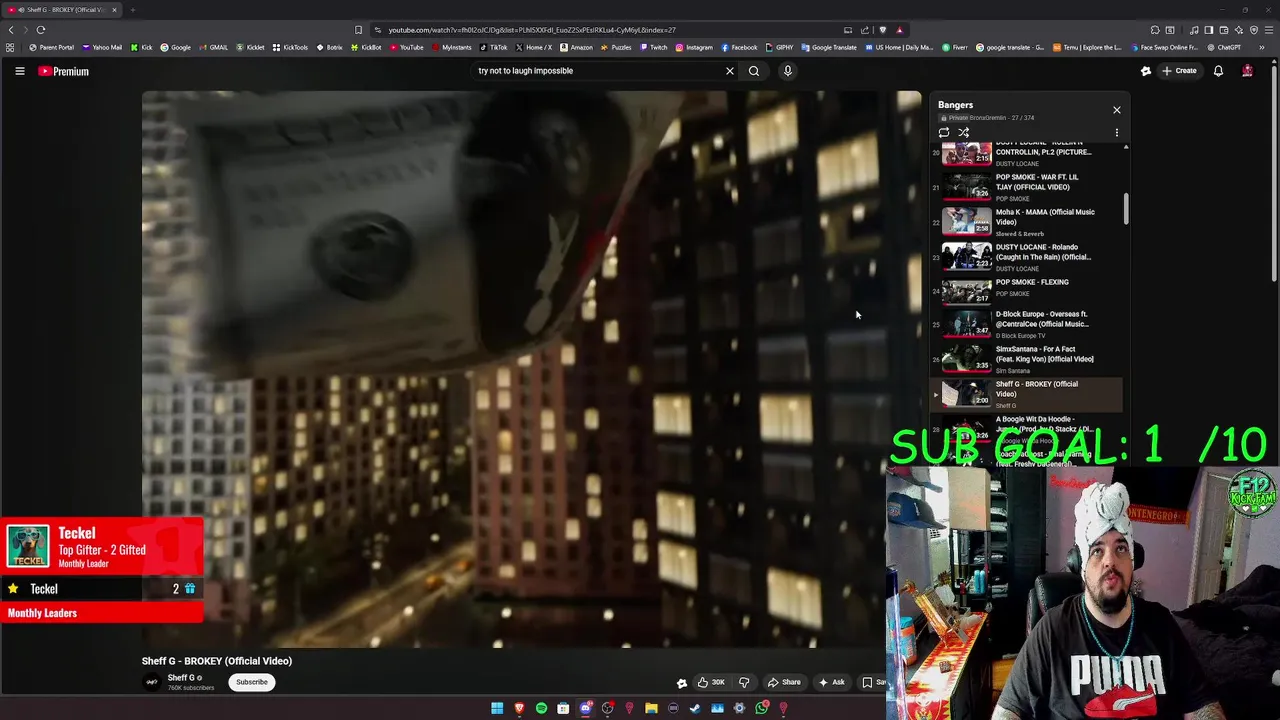Open Discord from taskbar
Image resolution: width=1280 pixels, height=720 pixels.
click(x=586, y=708)
